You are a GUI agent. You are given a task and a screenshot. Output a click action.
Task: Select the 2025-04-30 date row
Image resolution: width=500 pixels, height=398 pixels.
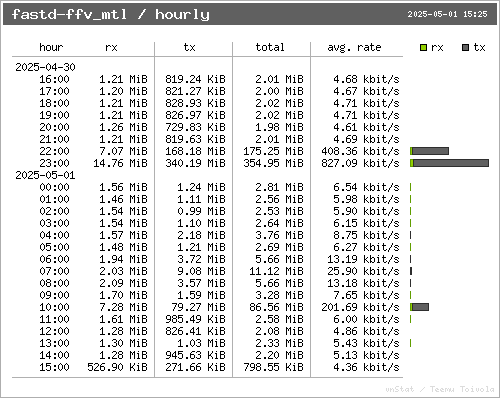(45, 67)
